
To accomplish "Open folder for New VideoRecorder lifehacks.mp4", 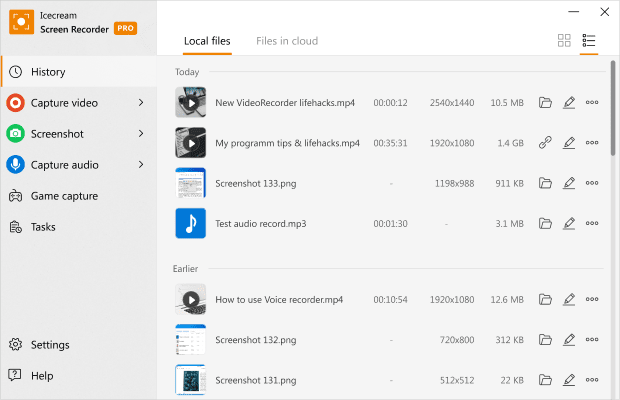I will click(545, 102).
